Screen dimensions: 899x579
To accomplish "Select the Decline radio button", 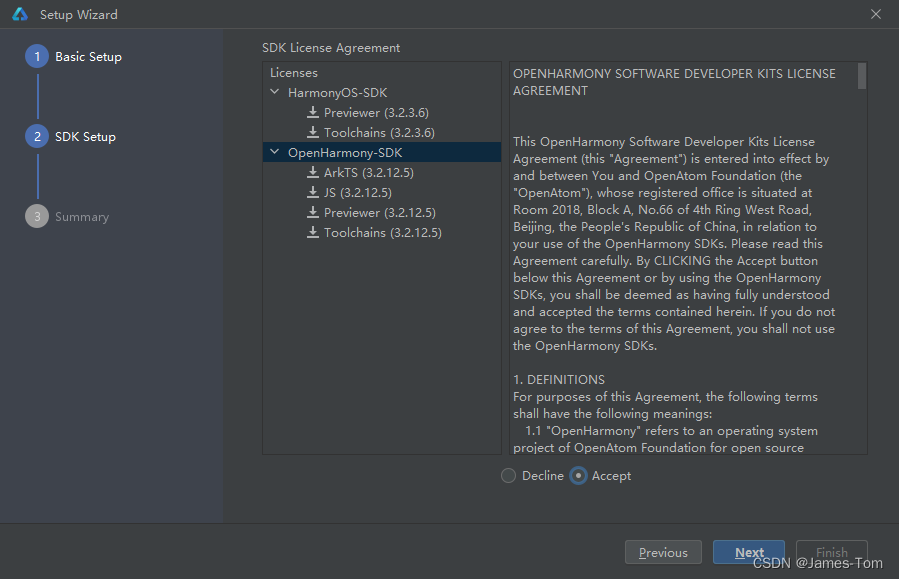I will coord(508,476).
